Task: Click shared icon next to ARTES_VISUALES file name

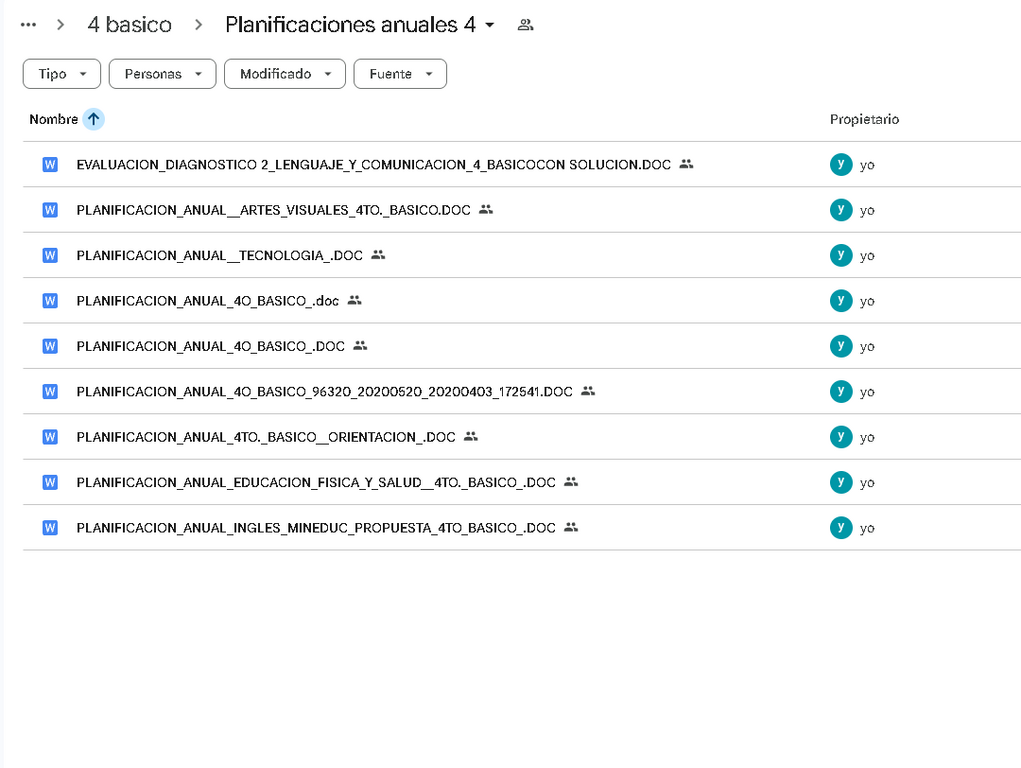Action: [486, 210]
